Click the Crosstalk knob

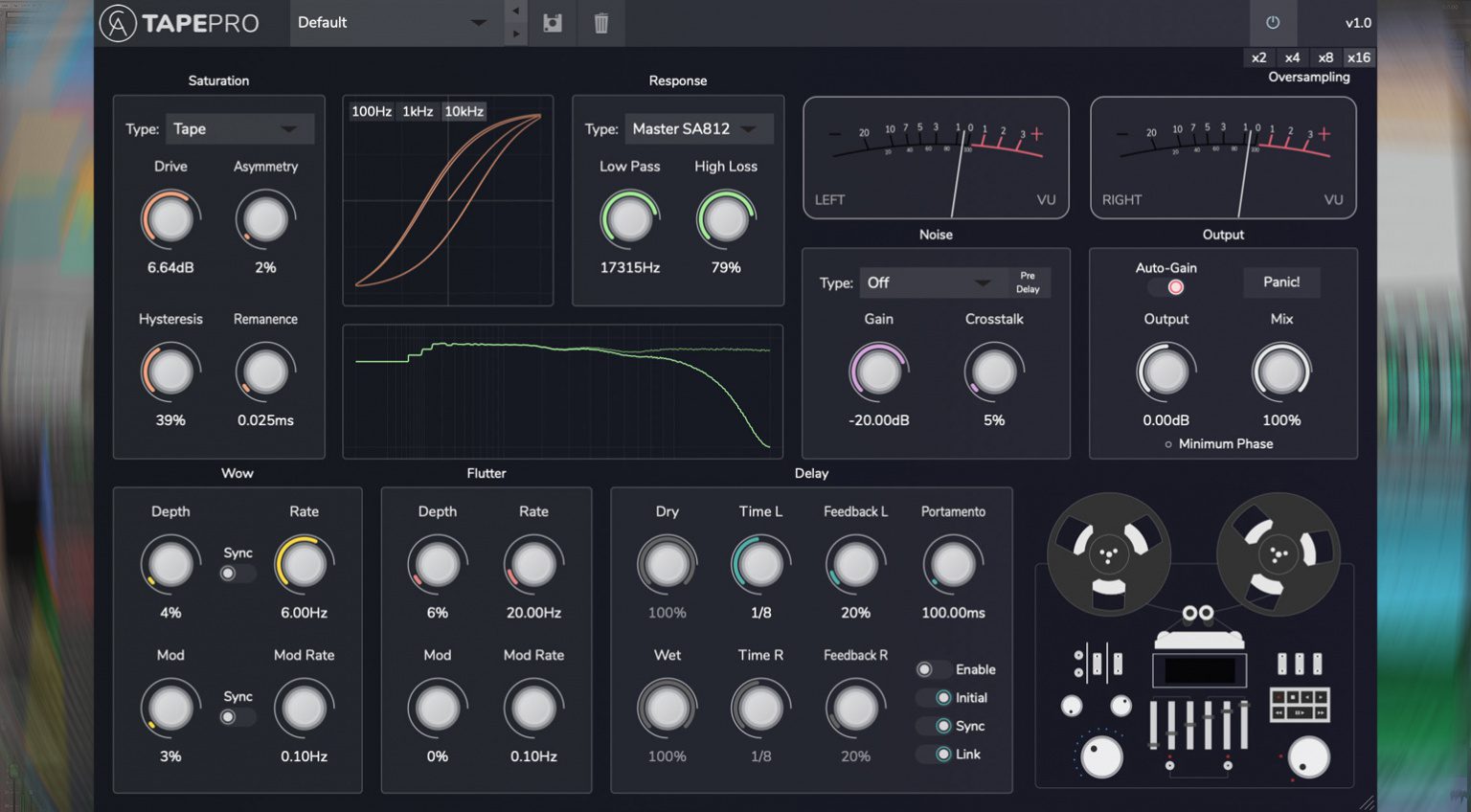(x=994, y=372)
